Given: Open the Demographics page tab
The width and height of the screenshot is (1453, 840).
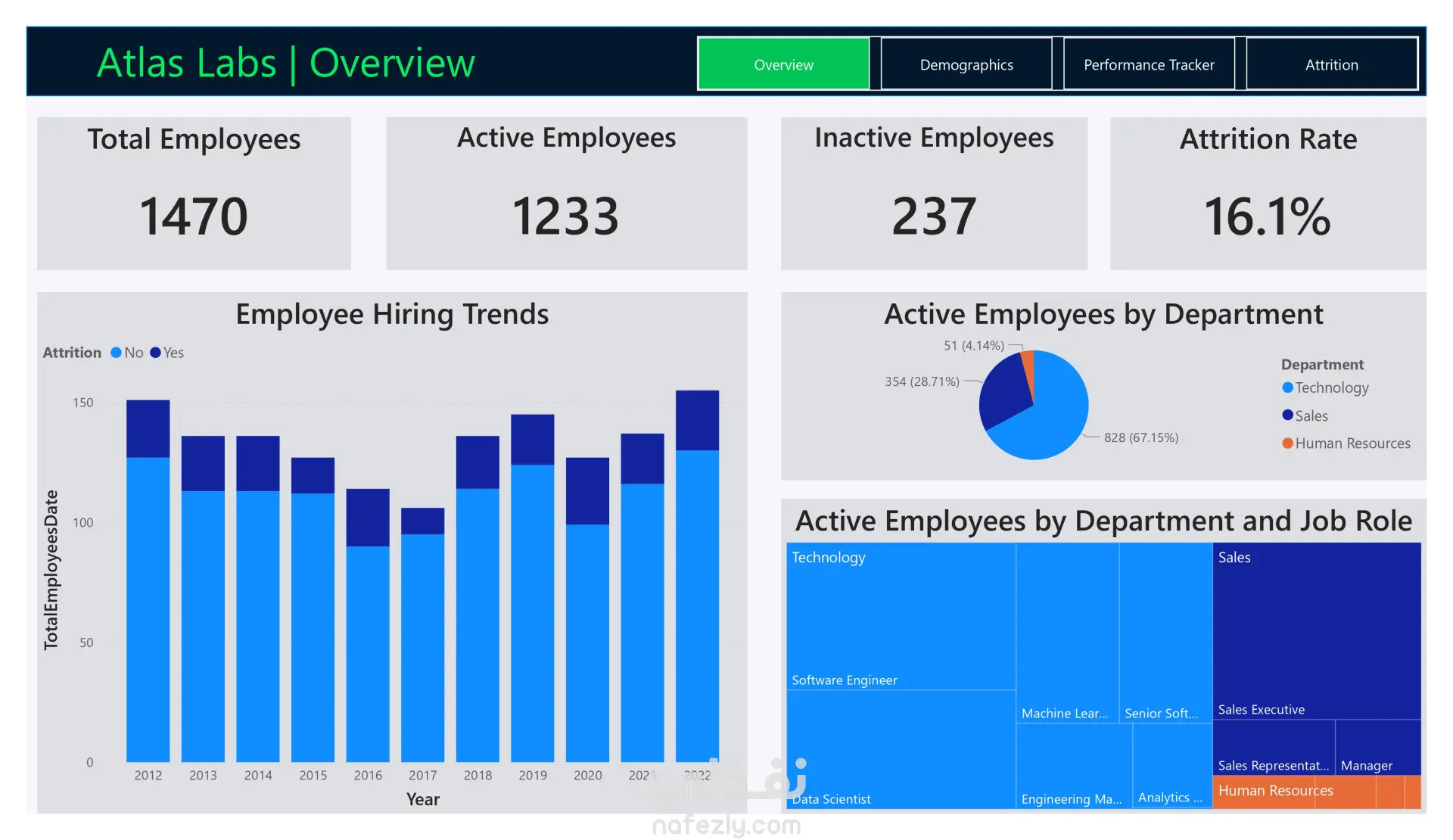Looking at the screenshot, I should click(966, 65).
